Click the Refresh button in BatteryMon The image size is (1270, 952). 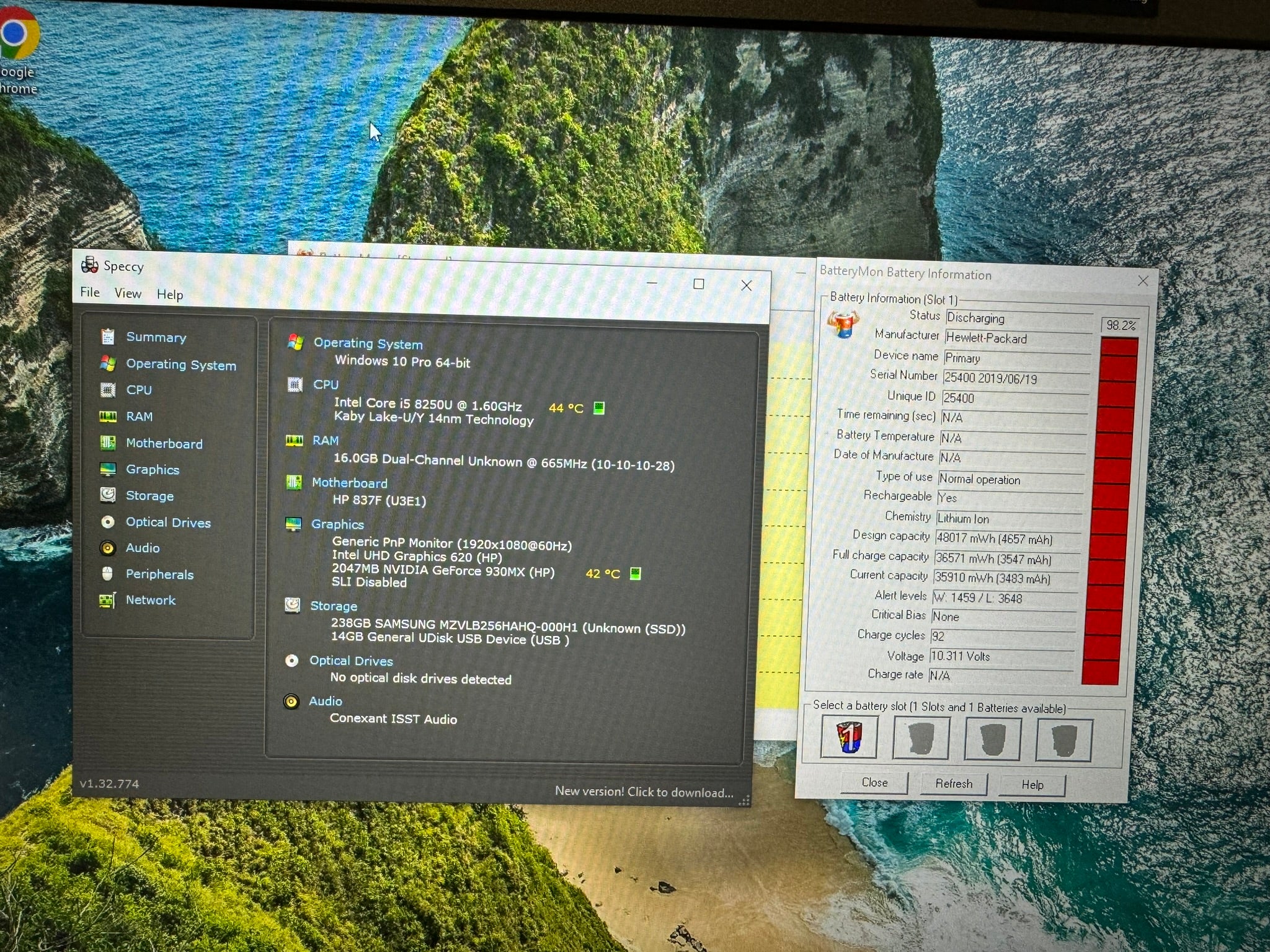(x=954, y=784)
